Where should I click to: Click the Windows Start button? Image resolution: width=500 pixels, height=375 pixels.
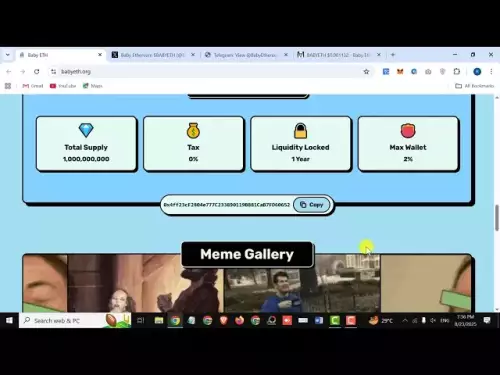coord(9,321)
